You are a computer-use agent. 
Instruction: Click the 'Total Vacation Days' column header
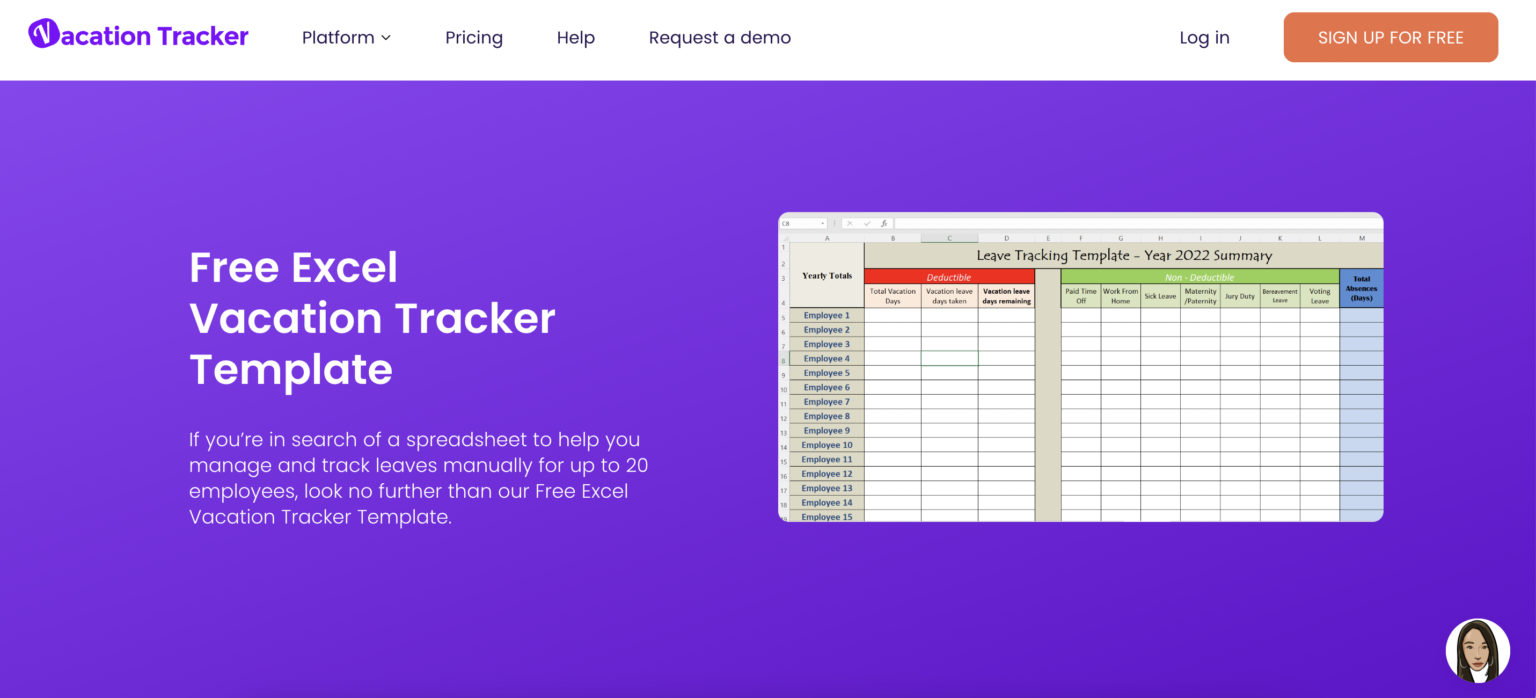point(893,296)
